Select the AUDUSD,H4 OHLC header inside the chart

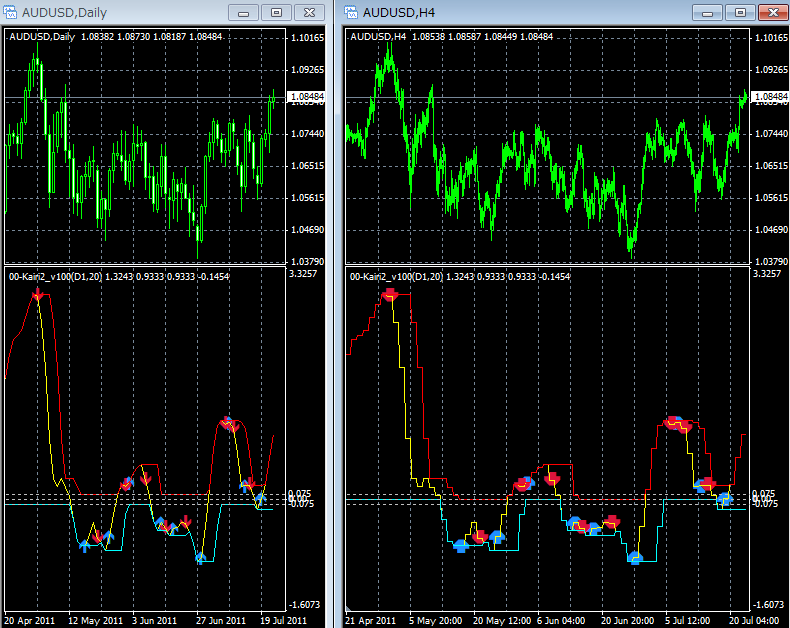pyautogui.click(x=451, y=37)
